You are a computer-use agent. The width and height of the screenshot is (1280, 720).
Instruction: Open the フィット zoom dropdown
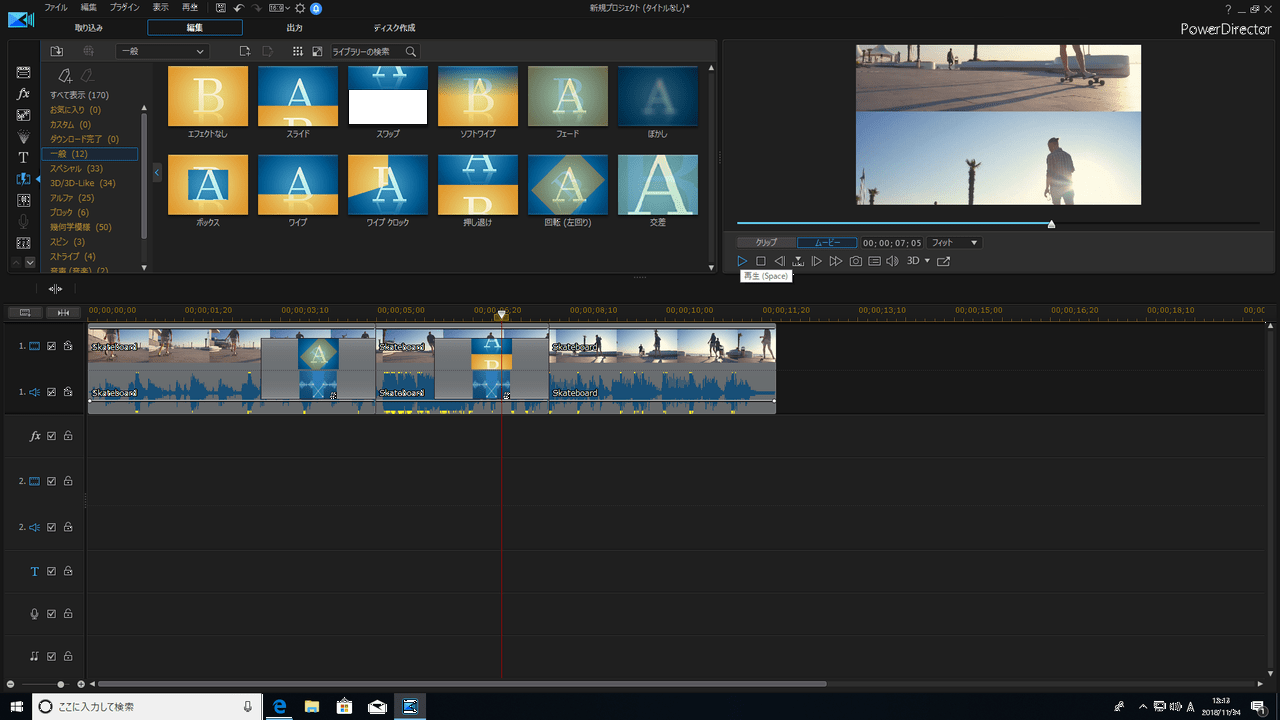954,243
